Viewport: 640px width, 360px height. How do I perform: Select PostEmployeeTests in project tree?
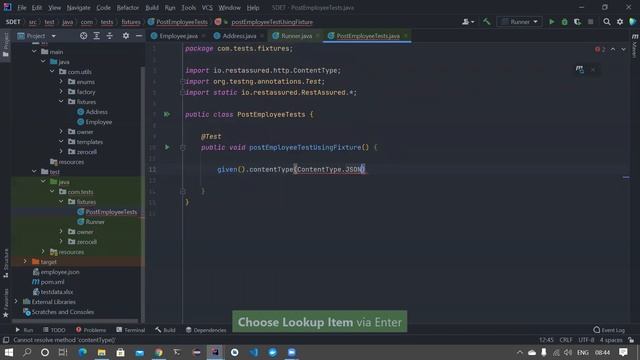click(111, 212)
